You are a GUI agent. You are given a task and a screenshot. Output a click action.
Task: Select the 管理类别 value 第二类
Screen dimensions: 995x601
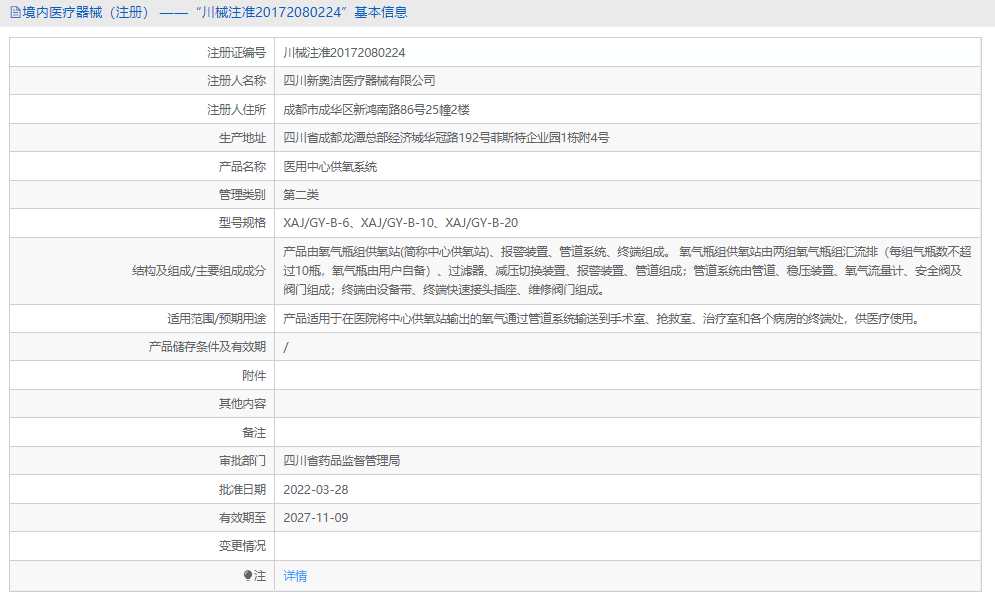point(302,194)
